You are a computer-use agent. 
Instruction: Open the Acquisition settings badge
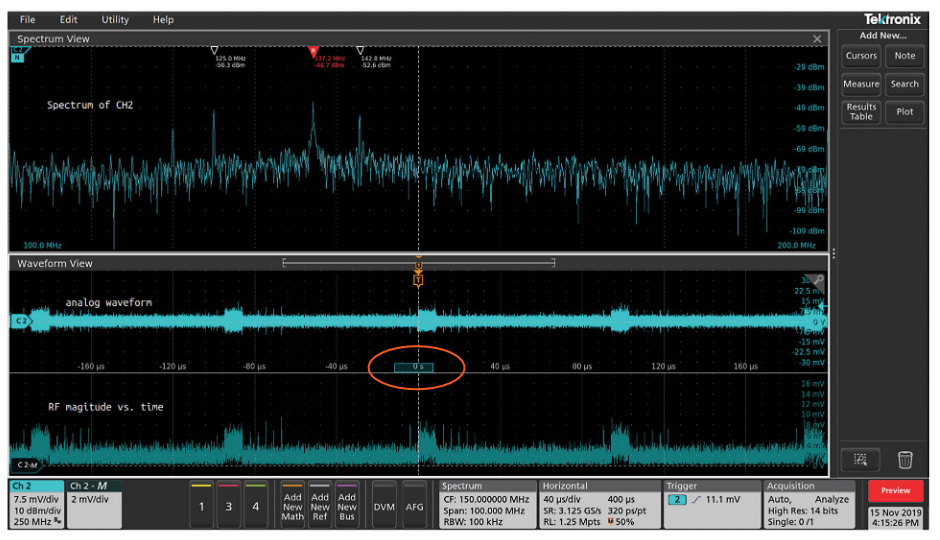click(809, 504)
